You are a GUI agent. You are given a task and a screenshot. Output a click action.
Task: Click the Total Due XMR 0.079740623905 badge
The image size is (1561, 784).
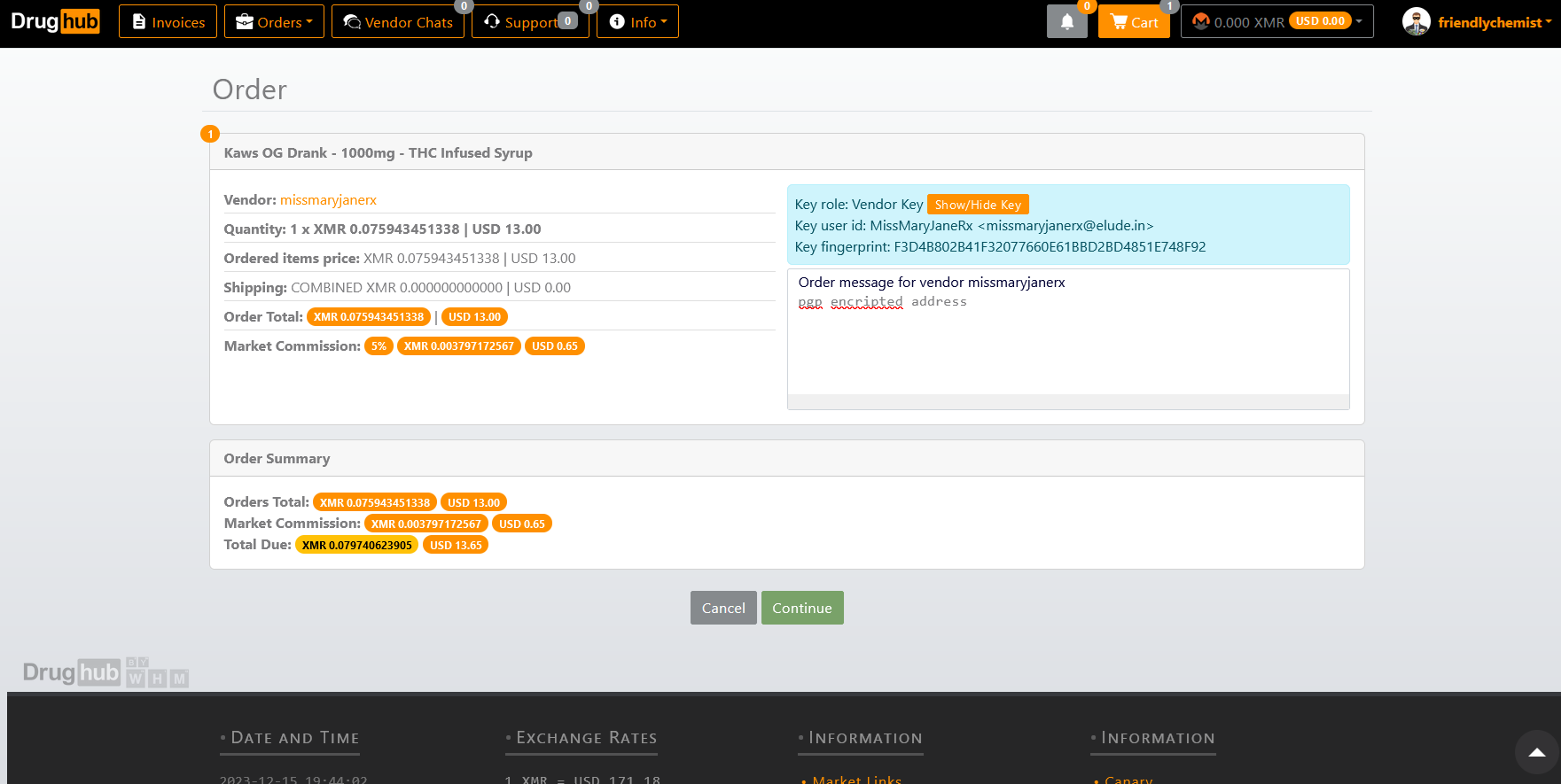coord(356,545)
